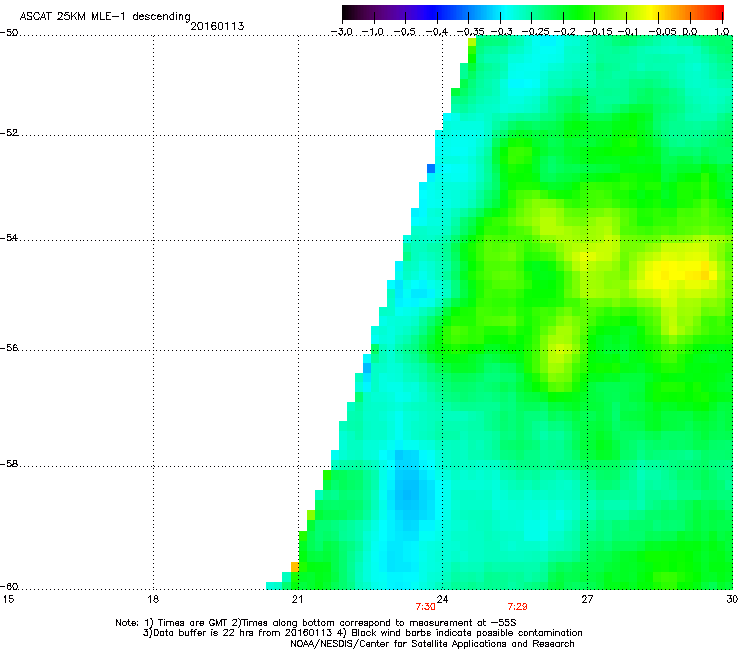Click the '18' longitude axis label
740x650 pixels.
153,599
